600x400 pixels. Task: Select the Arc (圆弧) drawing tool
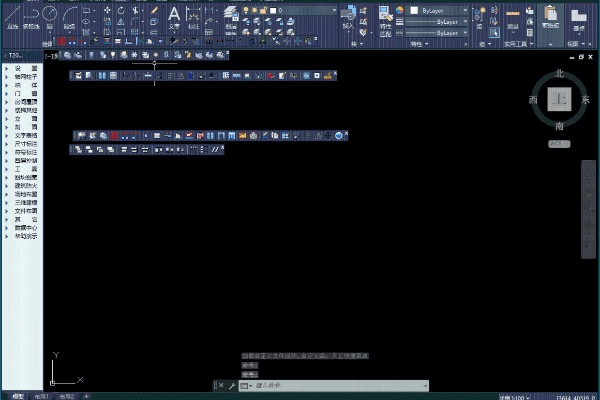coord(69,13)
